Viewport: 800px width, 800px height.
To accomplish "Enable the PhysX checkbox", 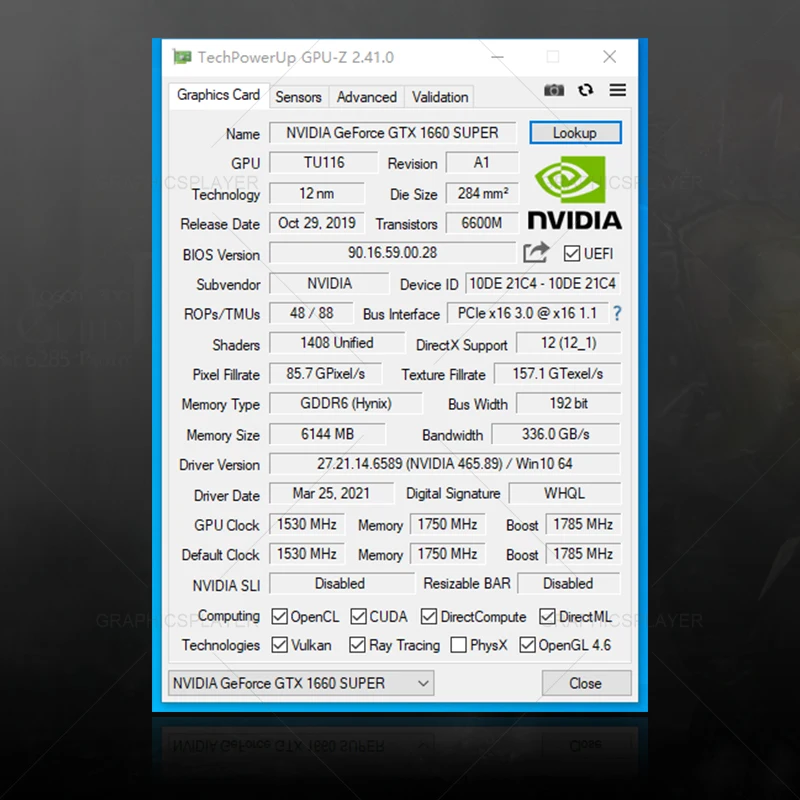I will tap(459, 645).
